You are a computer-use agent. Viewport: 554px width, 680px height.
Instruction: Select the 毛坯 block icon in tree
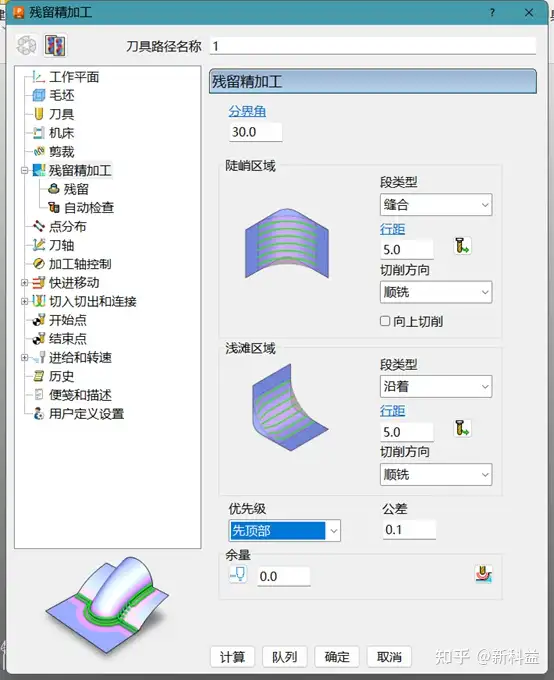coord(39,95)
